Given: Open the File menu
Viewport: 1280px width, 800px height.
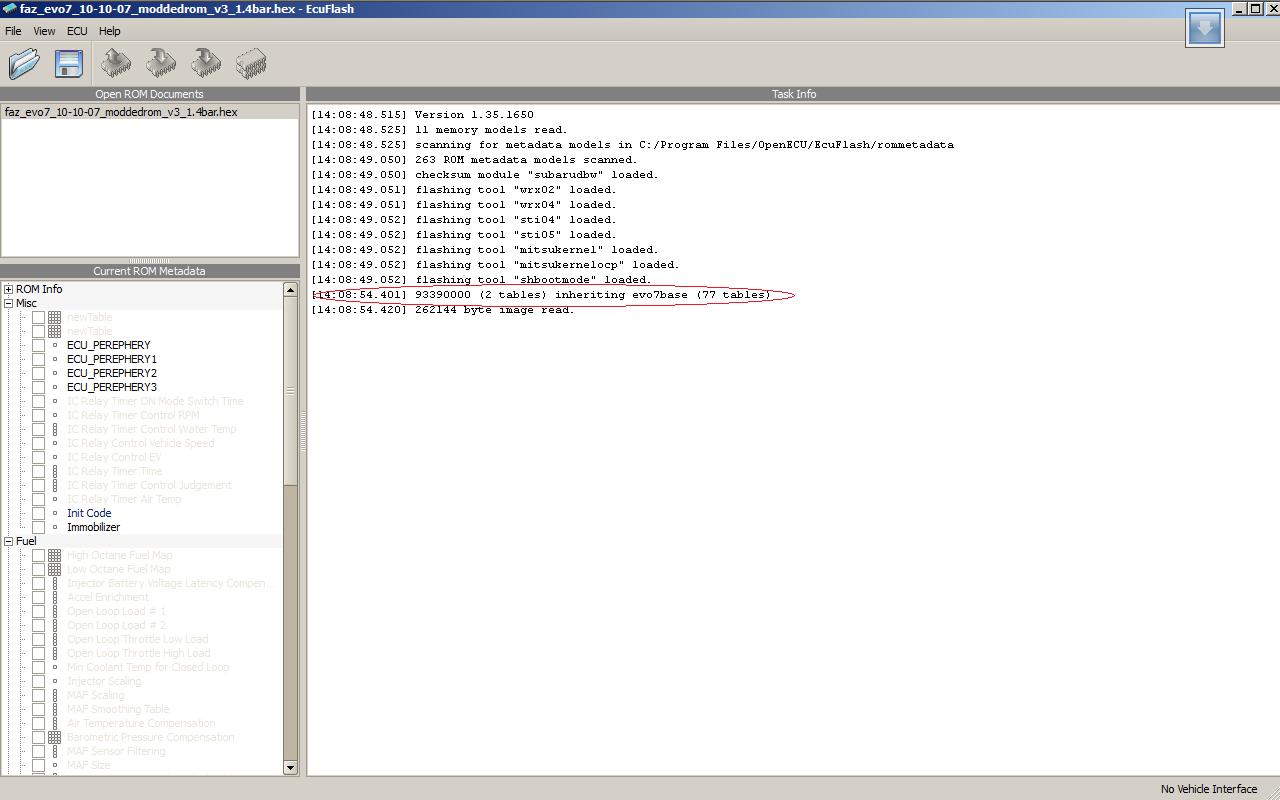Looking at the screenshot, I should pyautogui.click(x=13, y=31).
